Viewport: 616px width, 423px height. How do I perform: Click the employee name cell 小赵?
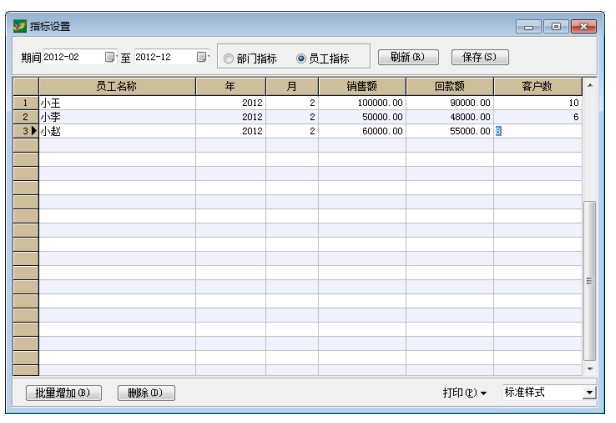click(x=117, y=131)
